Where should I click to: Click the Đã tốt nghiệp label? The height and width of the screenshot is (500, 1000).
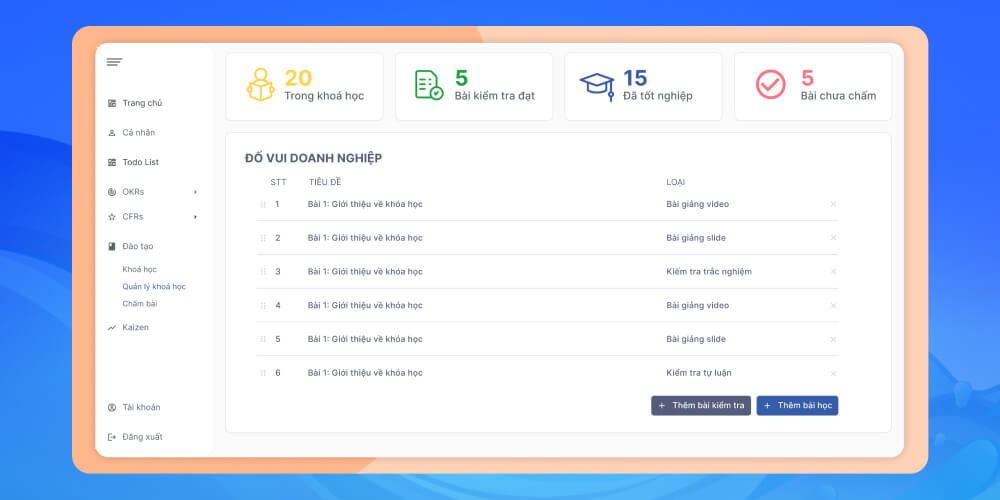pos(658,96)
